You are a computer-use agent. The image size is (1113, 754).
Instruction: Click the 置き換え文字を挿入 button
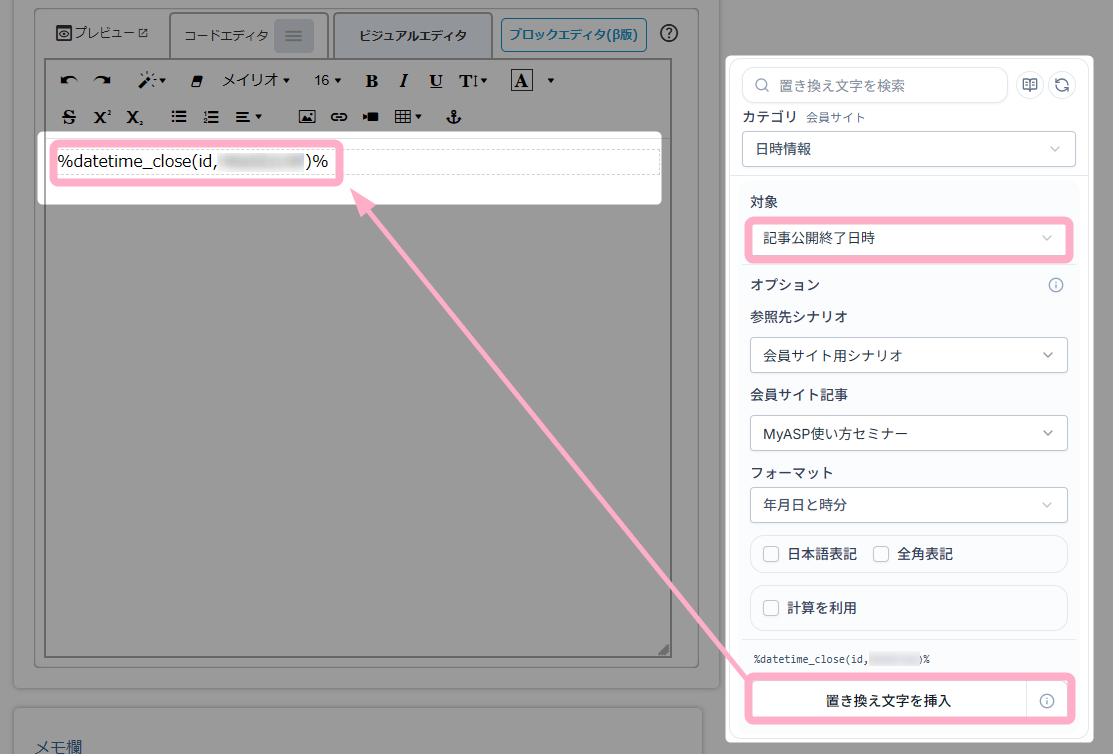889,701
